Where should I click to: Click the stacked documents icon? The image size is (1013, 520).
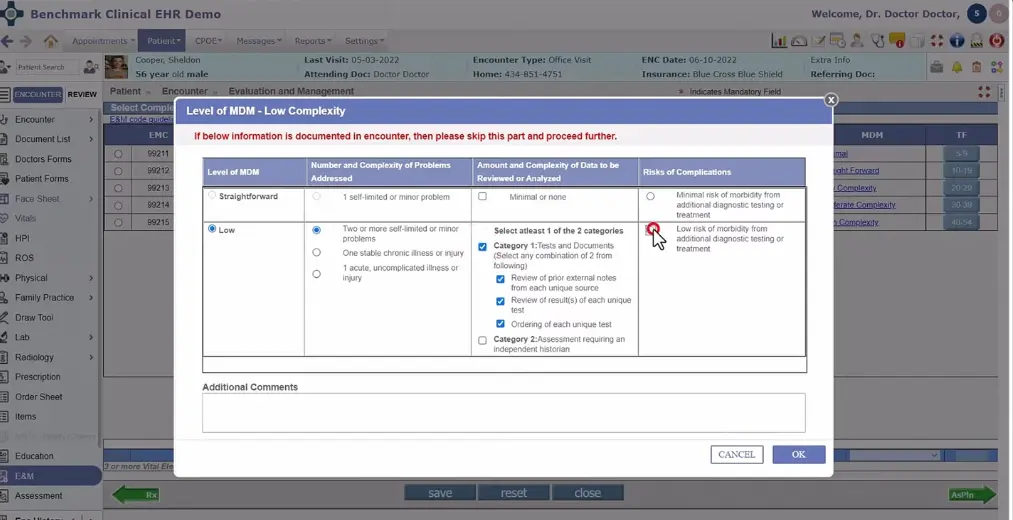coord(917,41)
